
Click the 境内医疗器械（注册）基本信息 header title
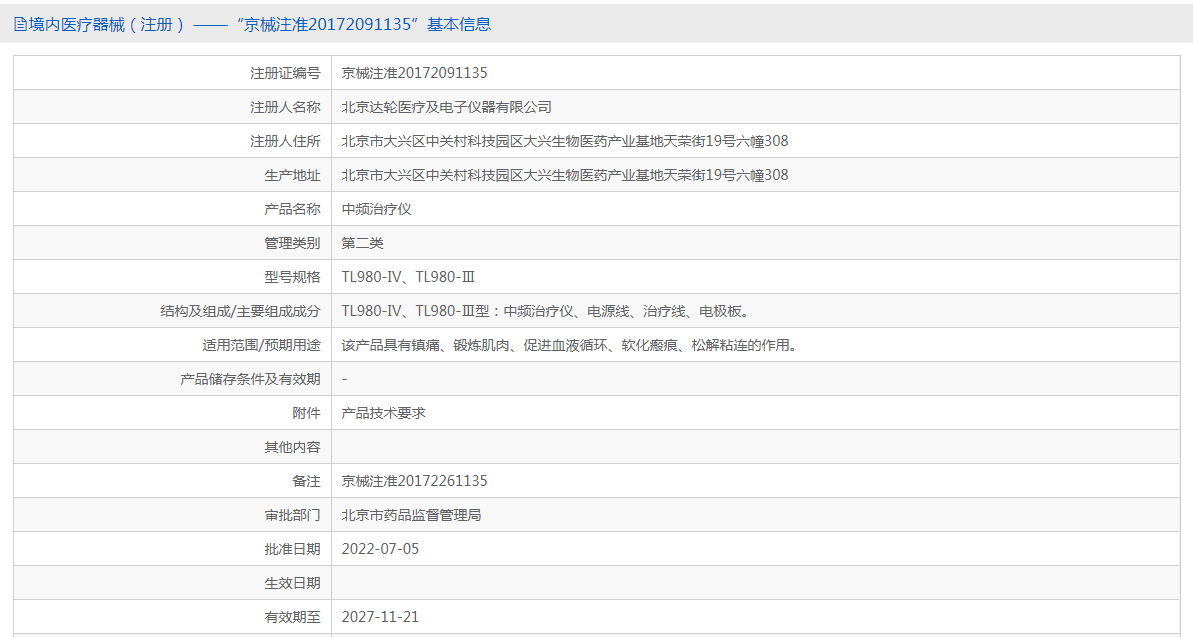pos(260,24)
